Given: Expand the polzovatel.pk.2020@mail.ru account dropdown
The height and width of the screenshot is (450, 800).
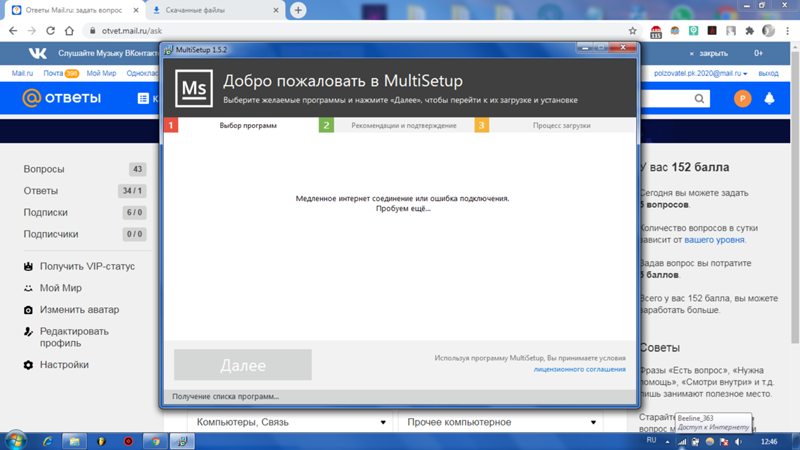Looking at the screenshot, I should (x=701, y=73).
